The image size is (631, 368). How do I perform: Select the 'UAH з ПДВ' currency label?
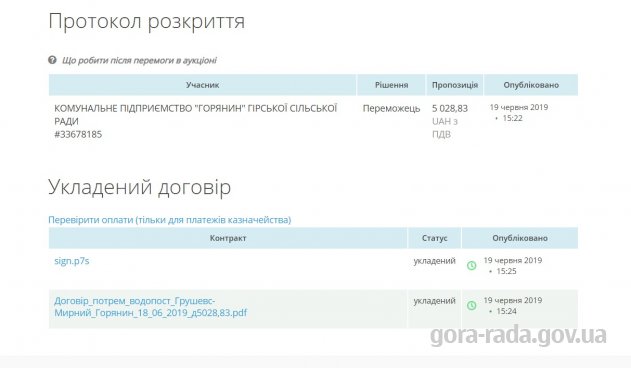point(445,128)
